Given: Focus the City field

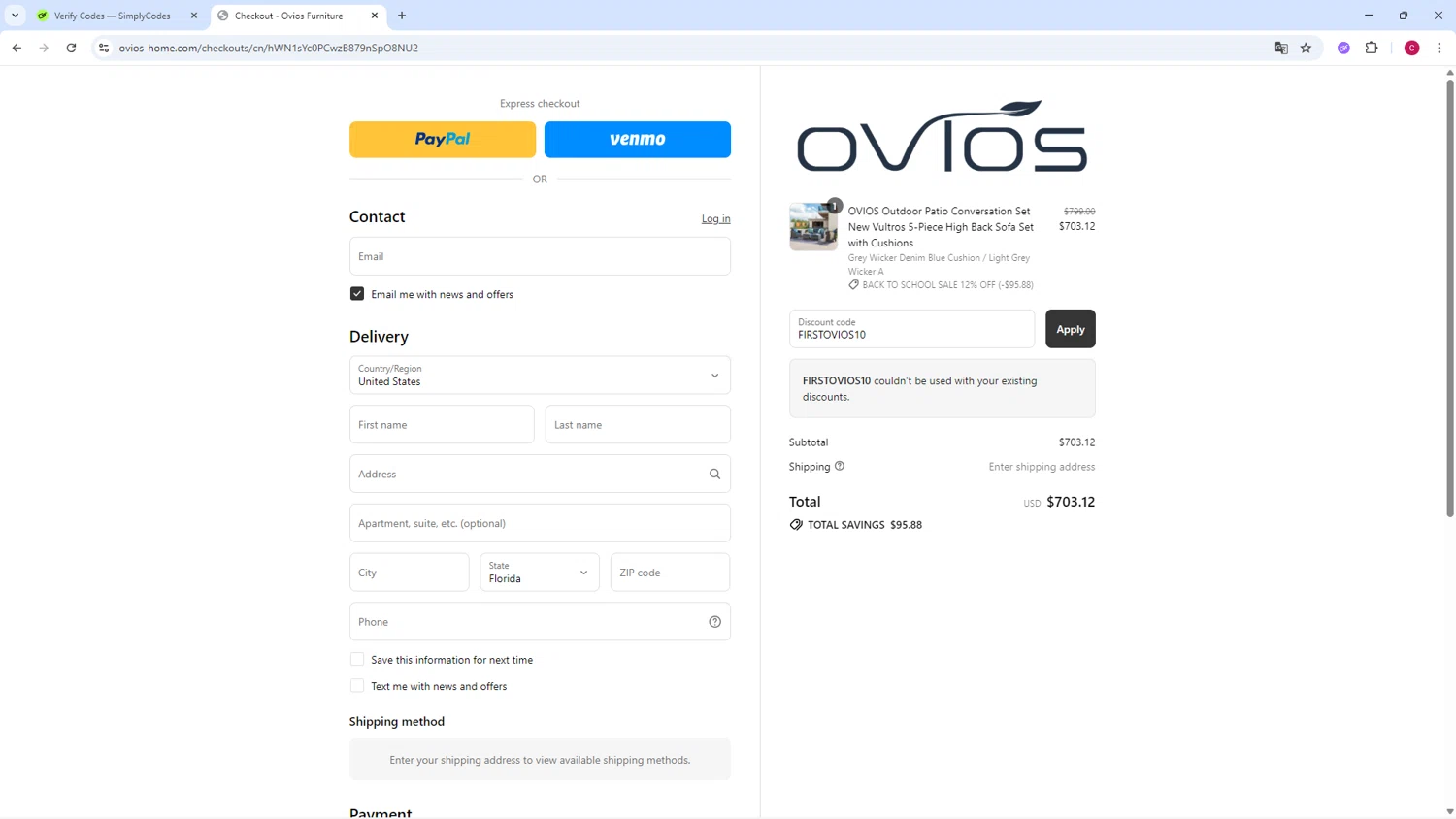Looking at the screenshot, I should point(410,573).
